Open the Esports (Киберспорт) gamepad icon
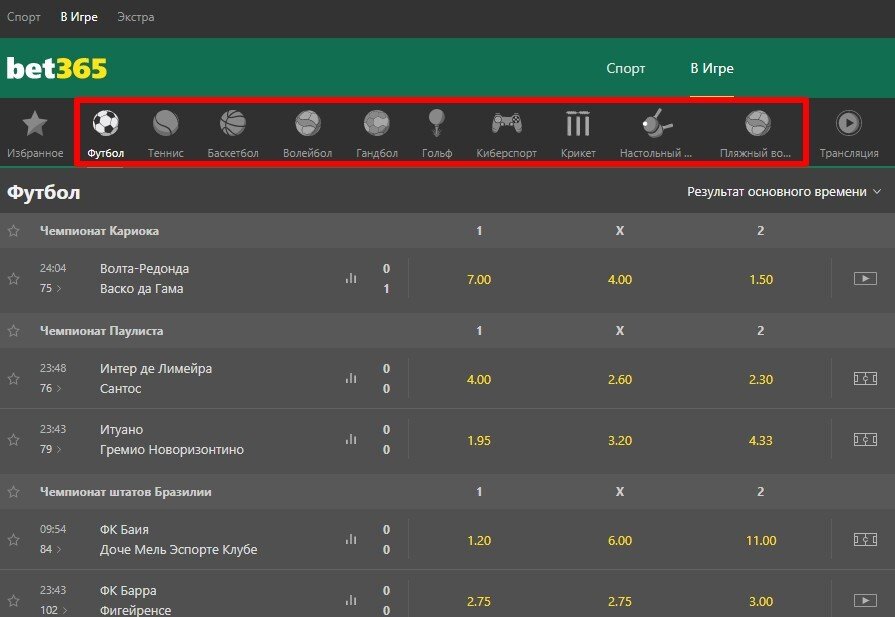895x617 pixels. 506,124
